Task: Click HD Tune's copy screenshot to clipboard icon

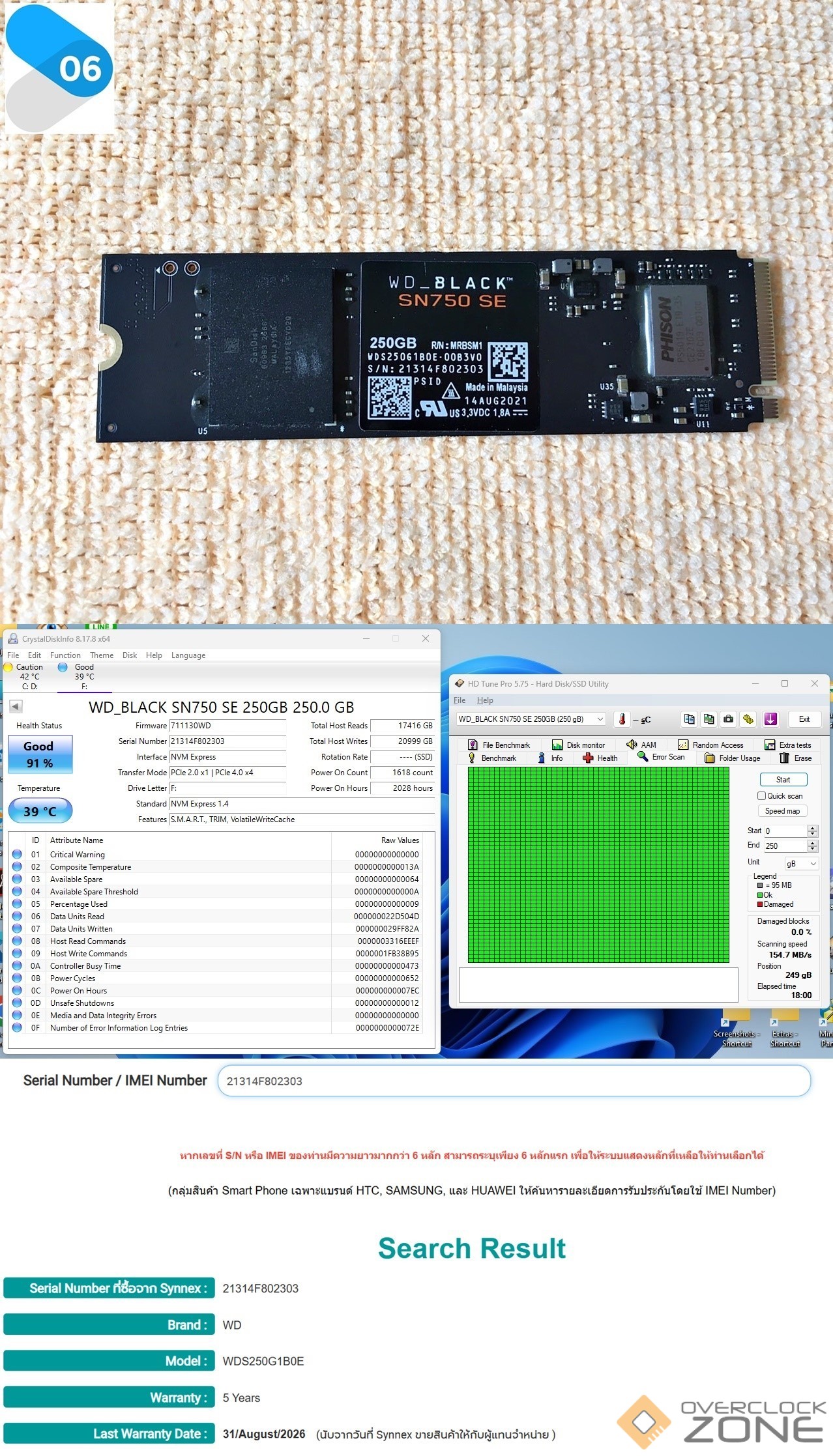Action: [x=709, y=719]
